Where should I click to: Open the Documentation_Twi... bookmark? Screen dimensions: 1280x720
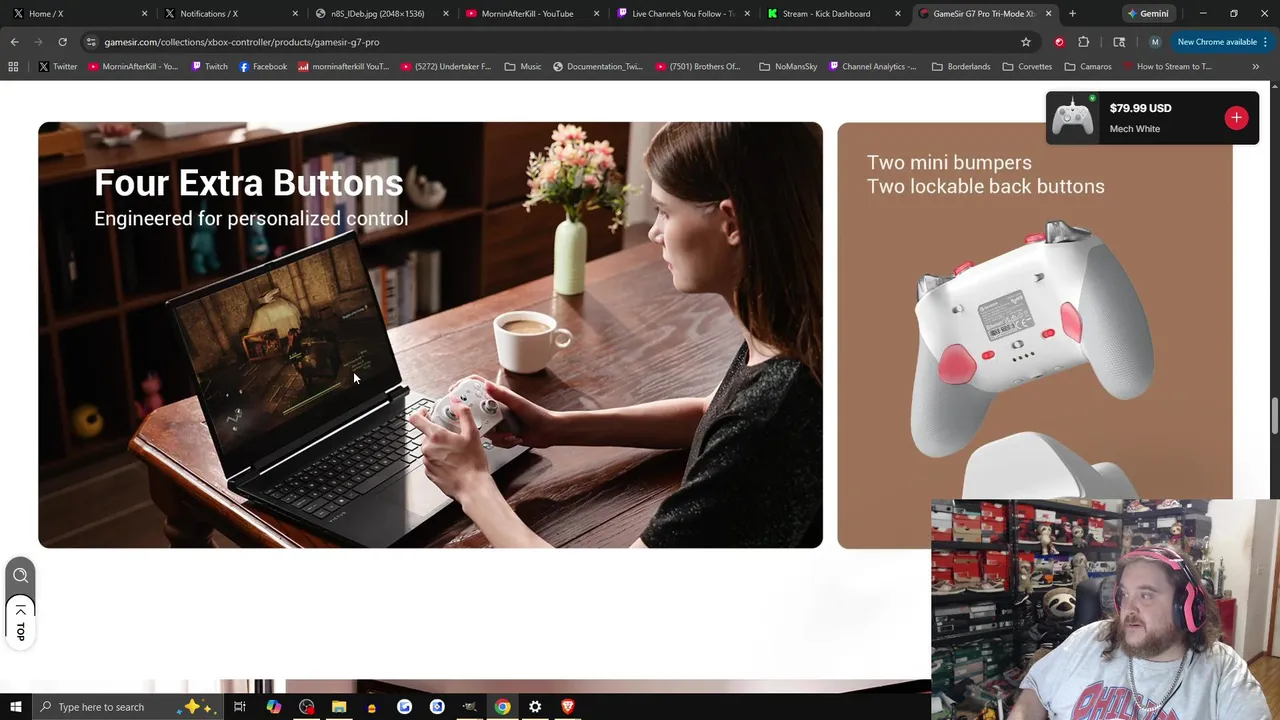pos(597,66)
